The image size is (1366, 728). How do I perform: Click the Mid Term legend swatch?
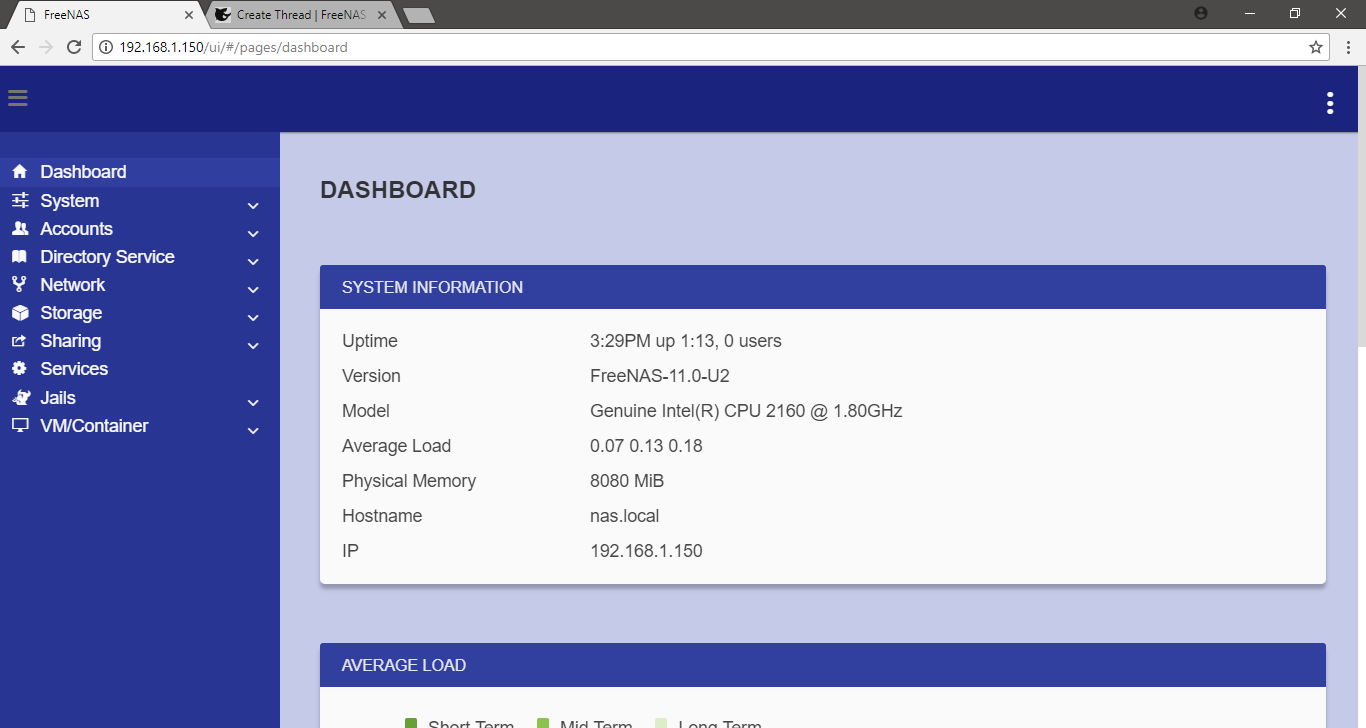(543, 723)
